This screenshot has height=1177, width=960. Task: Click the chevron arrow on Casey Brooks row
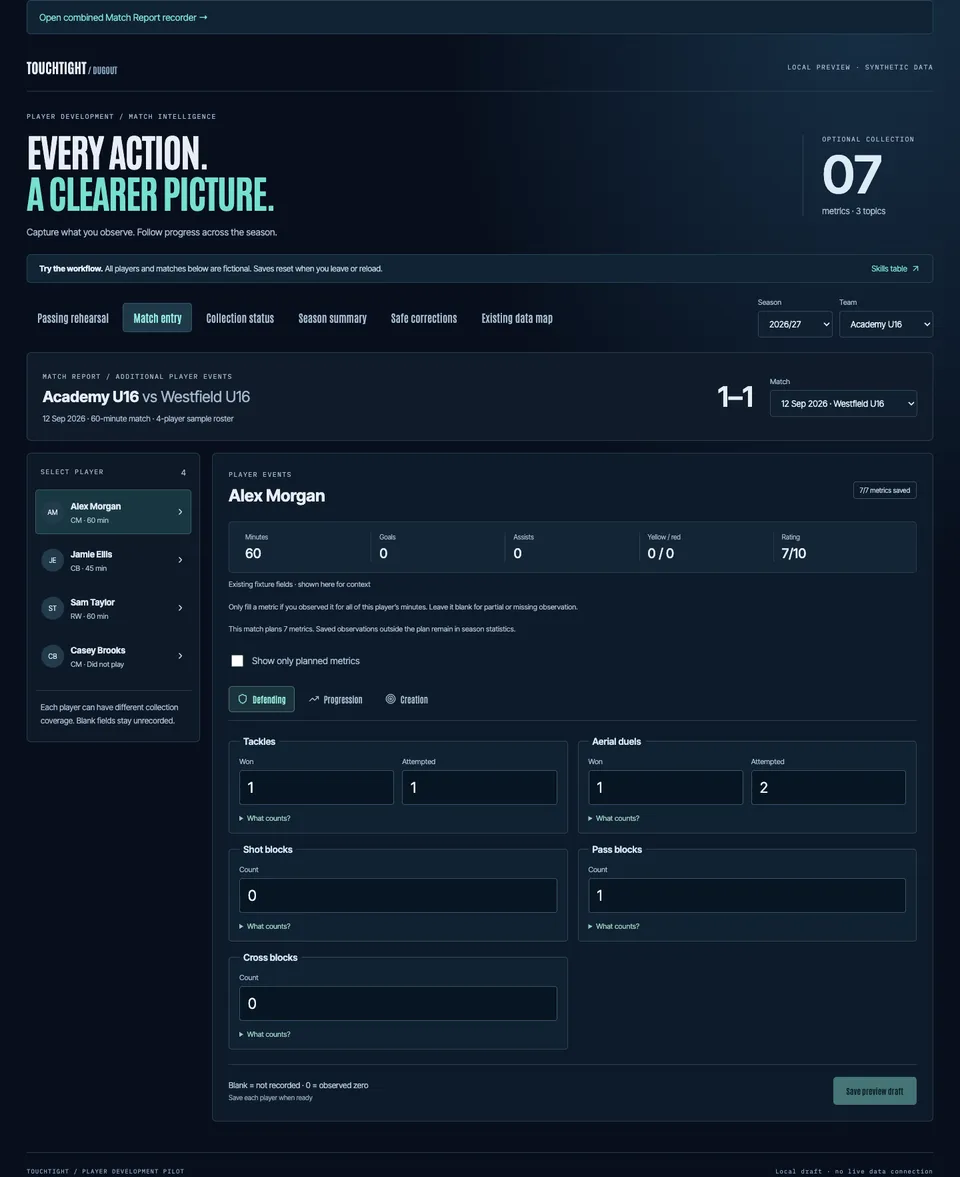180,656
